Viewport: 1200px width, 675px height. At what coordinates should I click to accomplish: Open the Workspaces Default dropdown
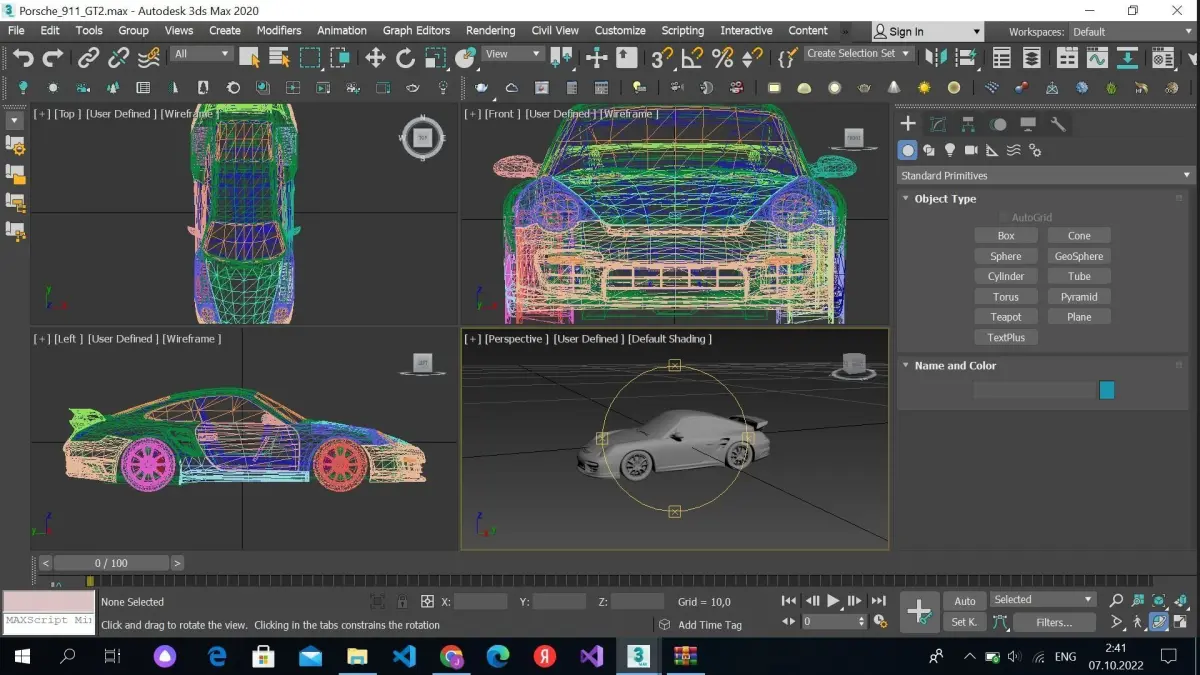[x=1131, y=32]
